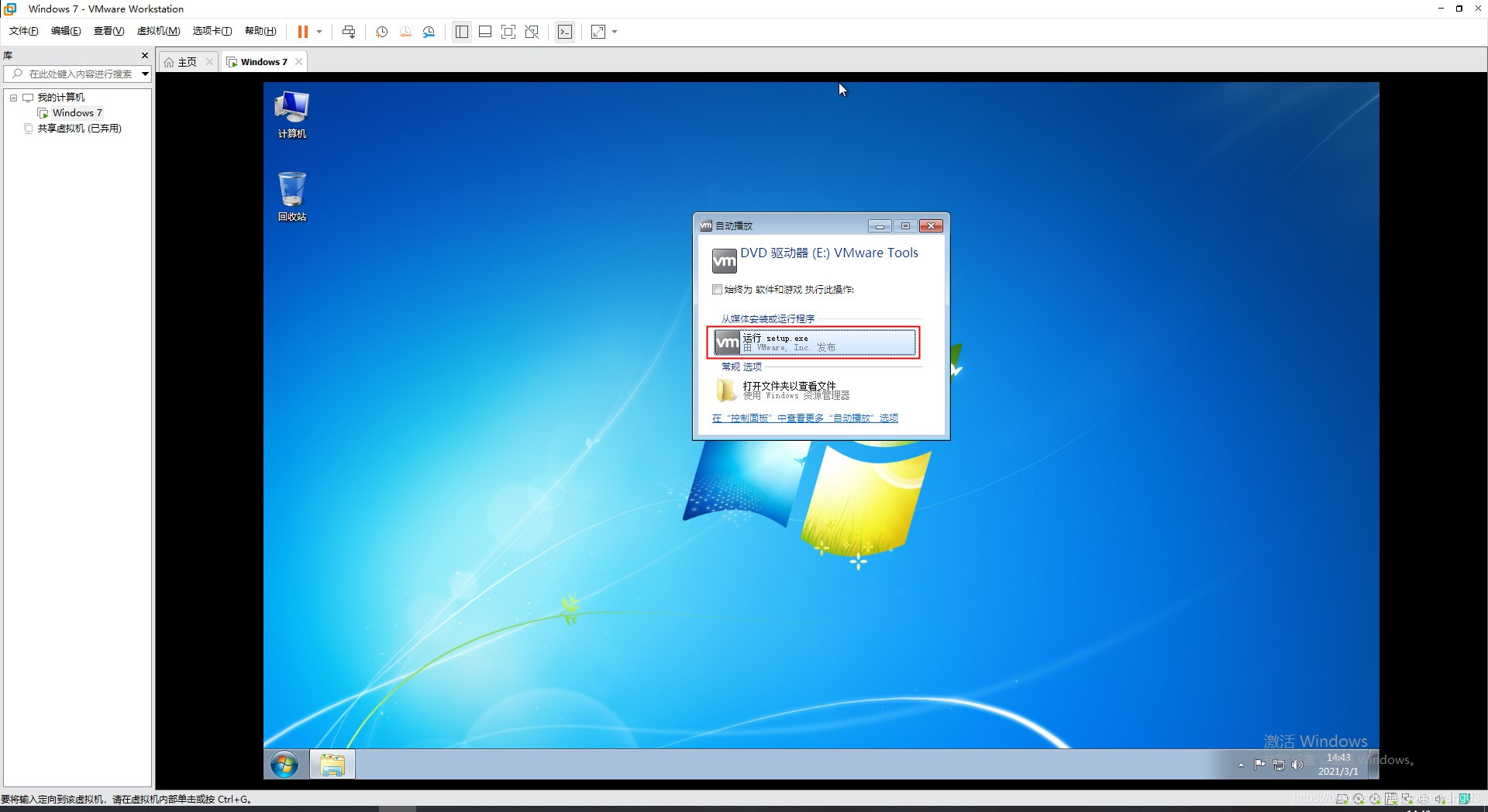Open the 虚拟机 menu
This screenshot has width=1488, height=812.
pos(158,31)
